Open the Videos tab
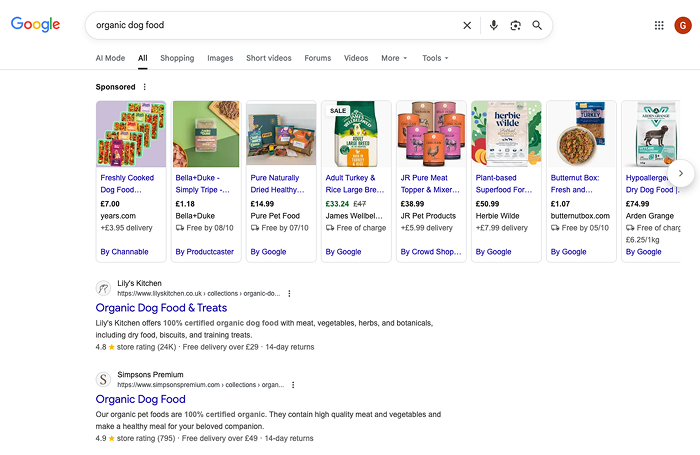The height and width of the screenshot is (455, 700). click(356, 58)
